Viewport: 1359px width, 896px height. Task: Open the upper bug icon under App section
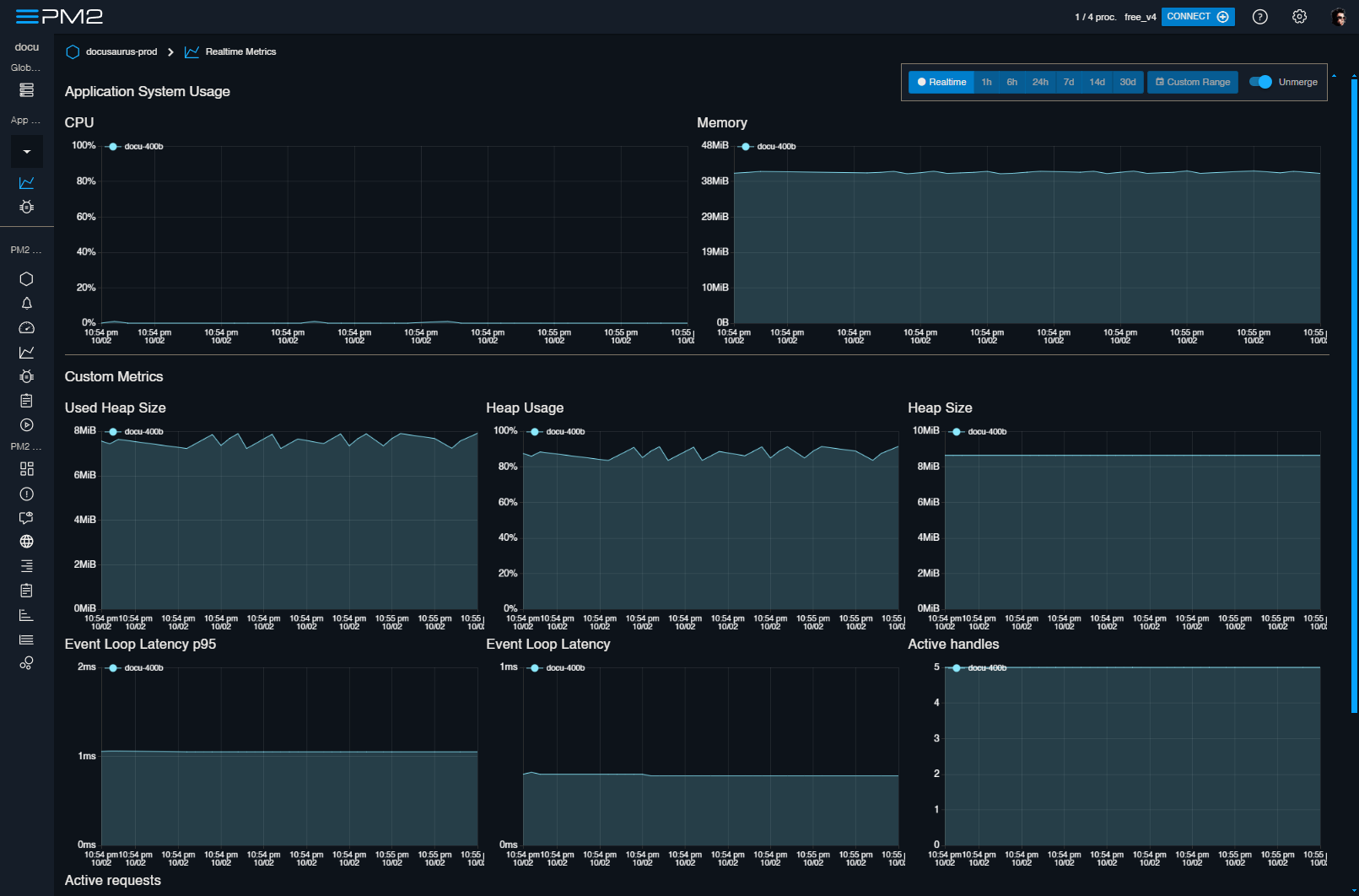[x=26, y=207]
